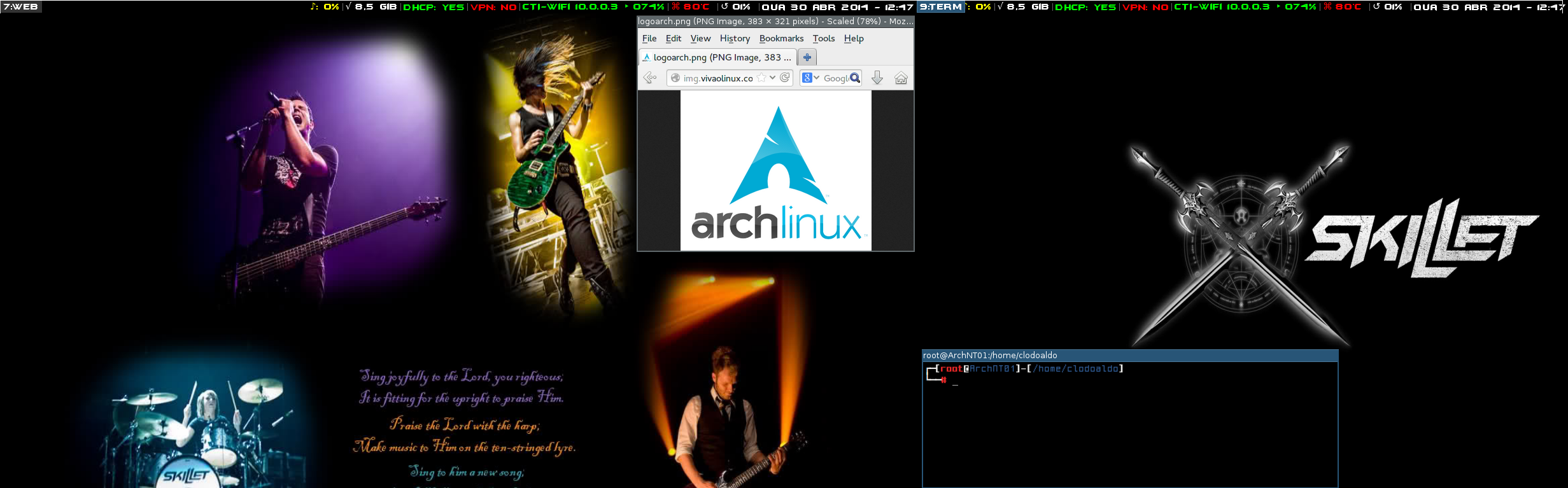Open the History menu
1568x488 pixels.
tap(735, 38)
